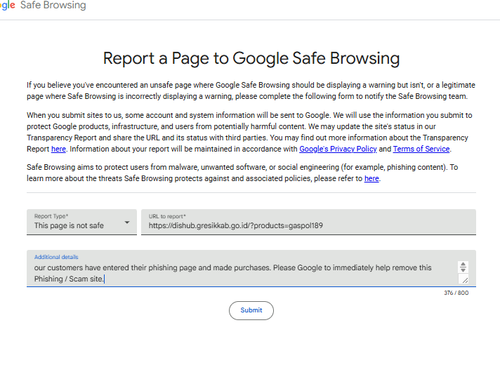Click the 'URL to report' field label
Screen dimensions: 500x372
167,216
